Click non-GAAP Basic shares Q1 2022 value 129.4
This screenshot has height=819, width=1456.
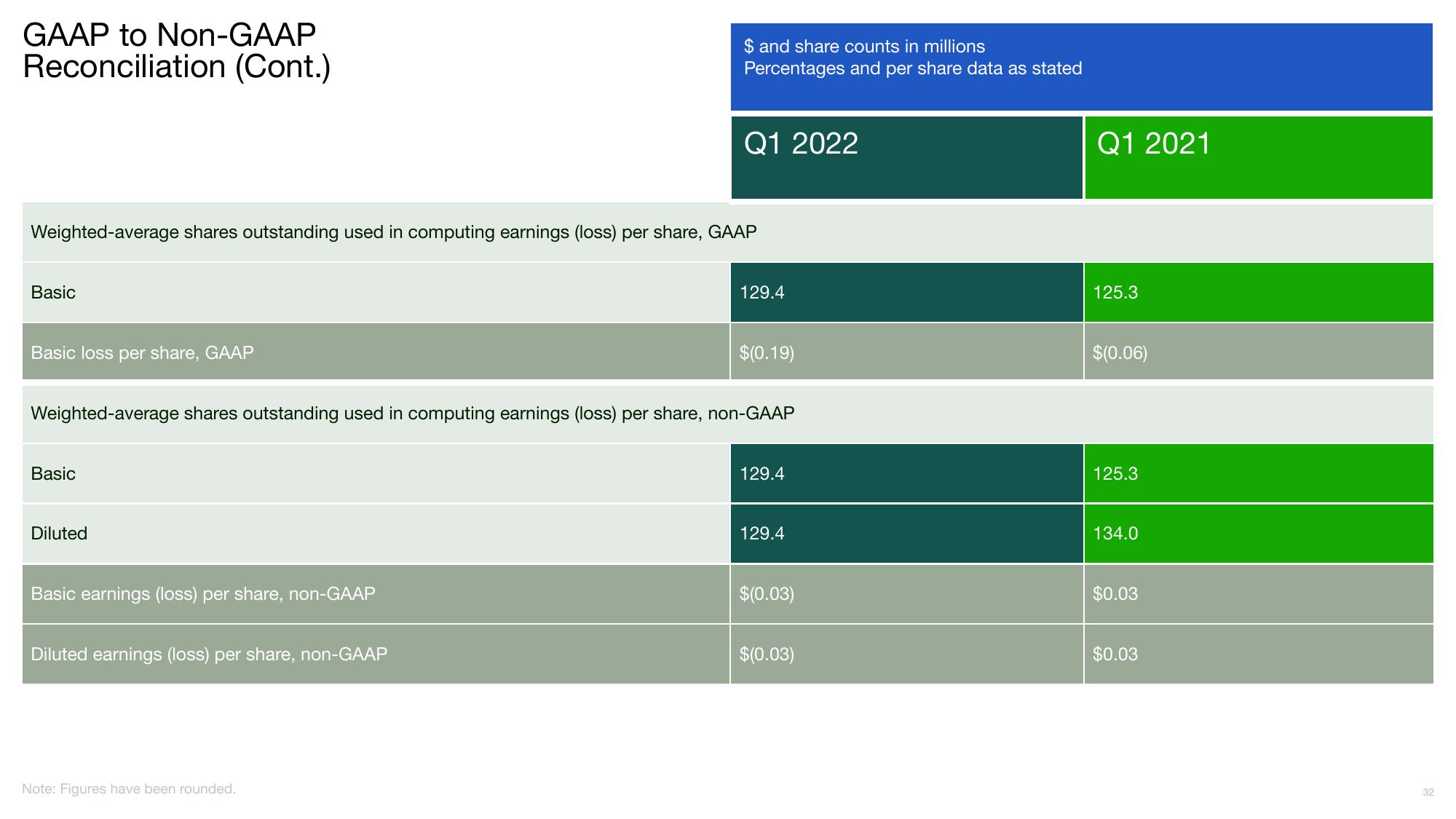761,474
